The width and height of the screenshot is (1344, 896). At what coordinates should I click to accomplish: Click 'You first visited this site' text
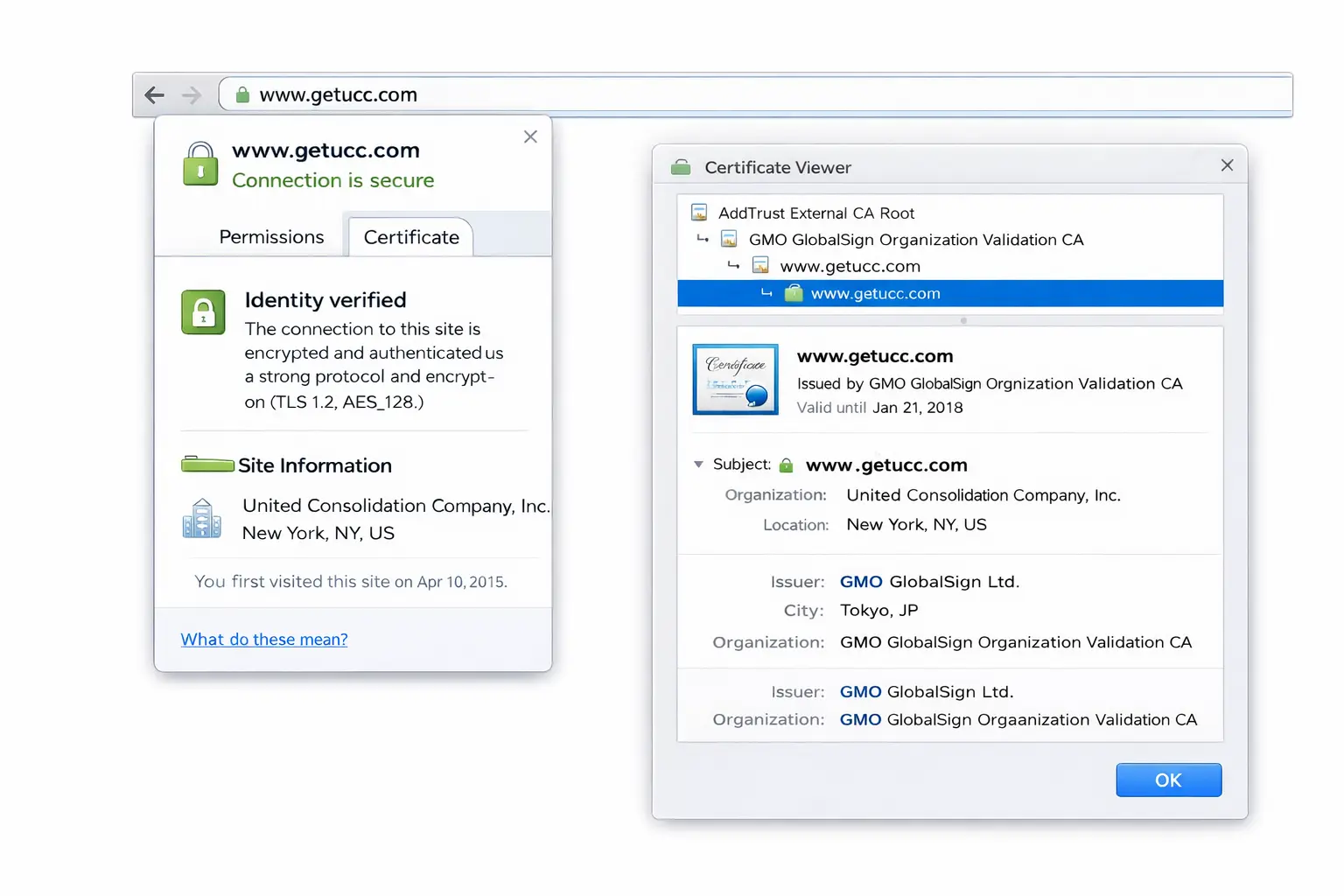tap(351, 582)
